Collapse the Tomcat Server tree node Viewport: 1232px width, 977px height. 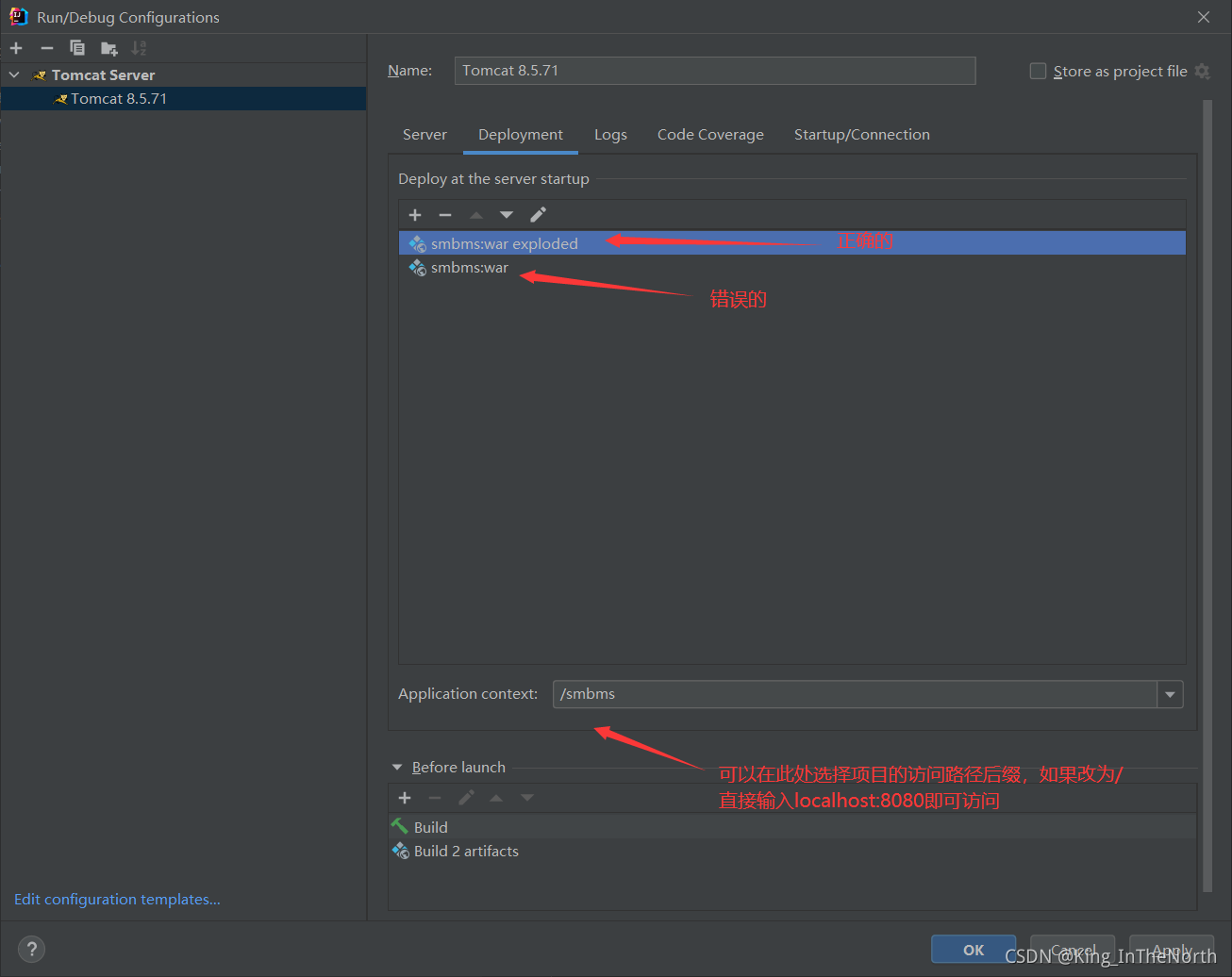click(14, 75)
